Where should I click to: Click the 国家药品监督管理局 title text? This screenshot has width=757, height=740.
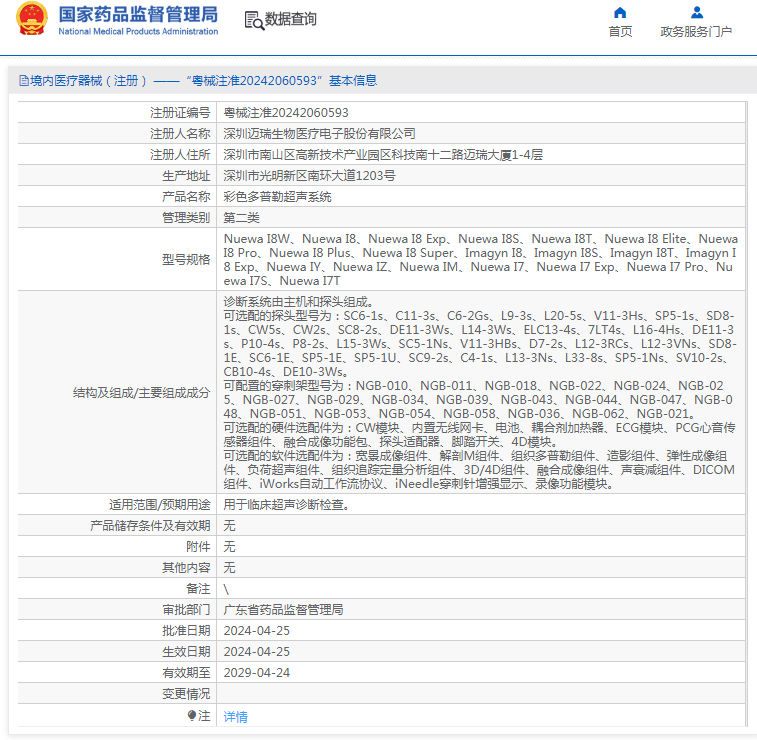[138, 14]
